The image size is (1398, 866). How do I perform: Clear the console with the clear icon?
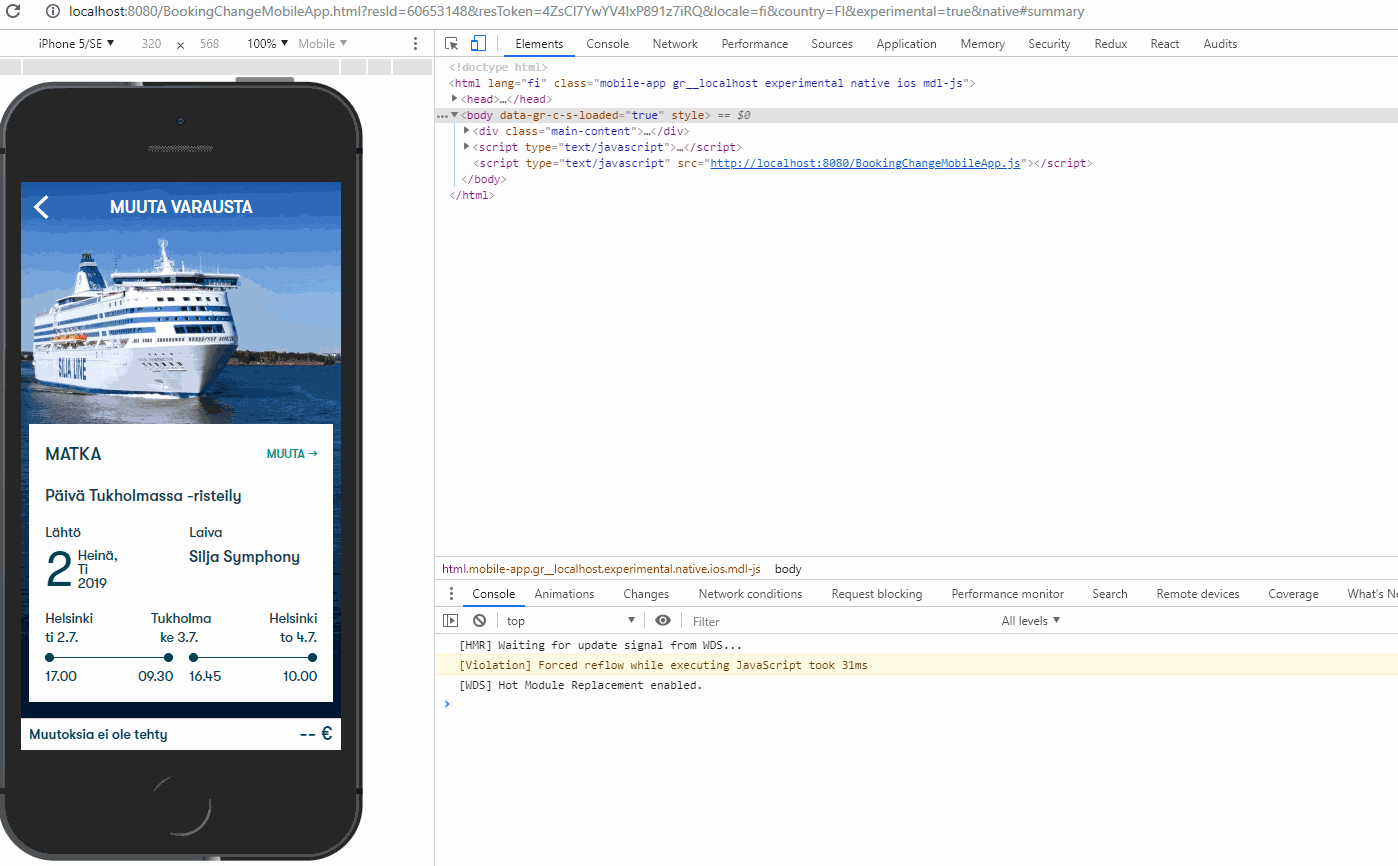[x=479, y=621]
